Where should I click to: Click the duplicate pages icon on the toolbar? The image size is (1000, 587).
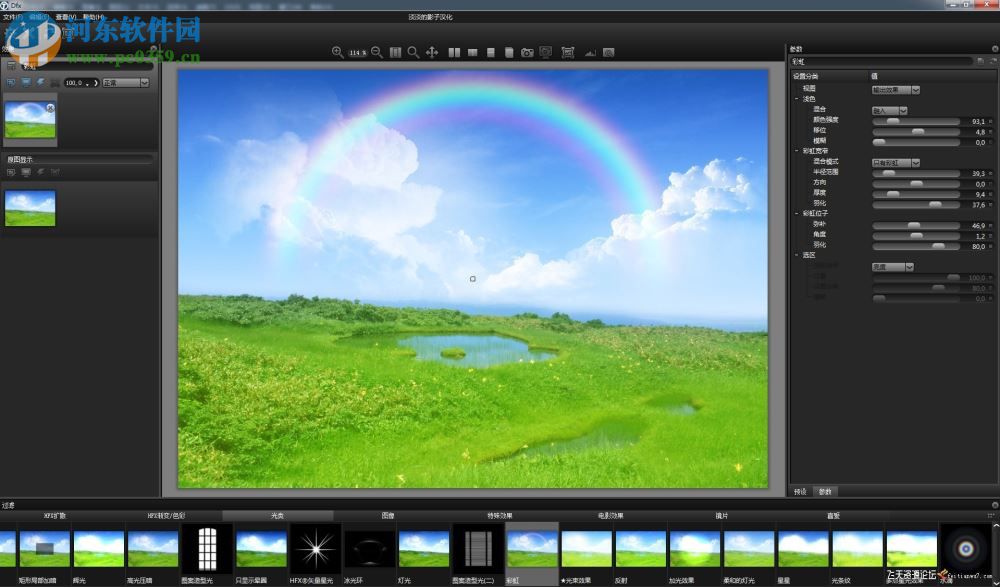(510, 52)
